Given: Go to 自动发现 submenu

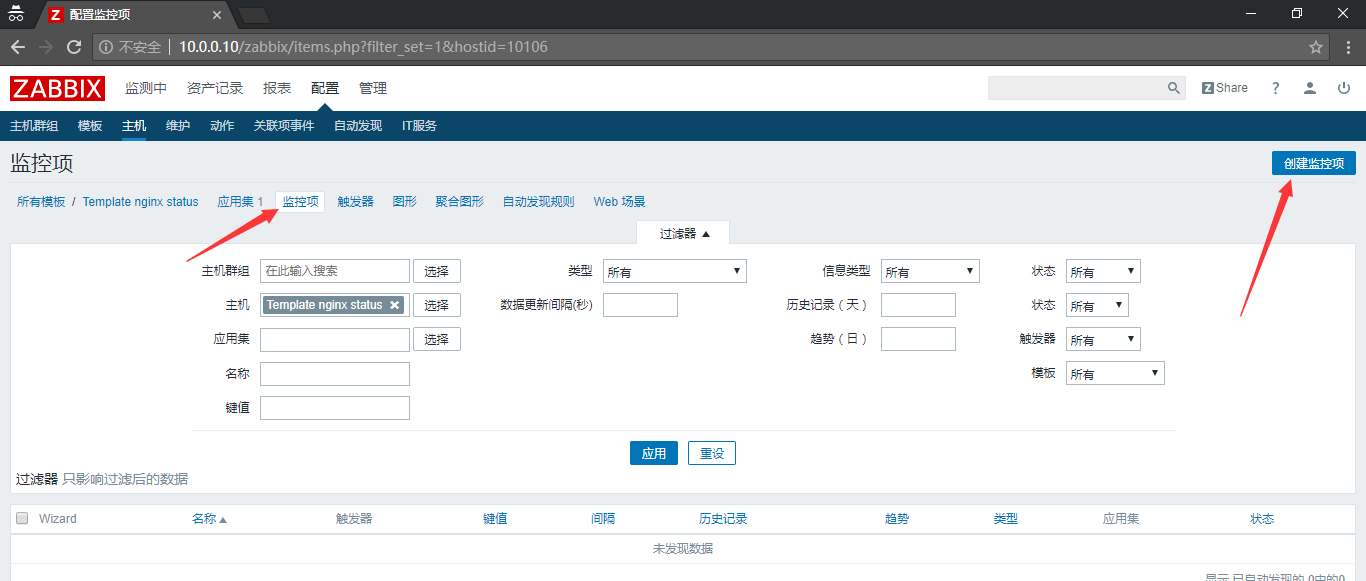Looking at the screenshot, I should point(358,126).
